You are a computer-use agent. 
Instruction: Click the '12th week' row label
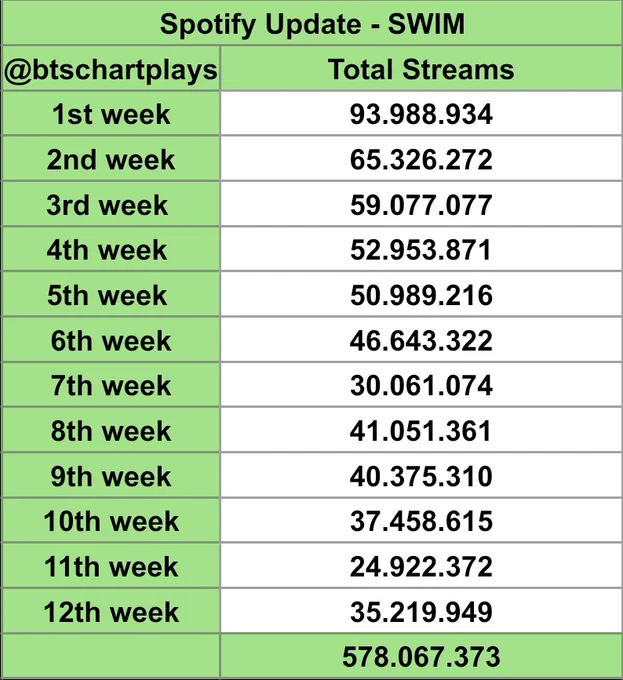pos(111,611)
